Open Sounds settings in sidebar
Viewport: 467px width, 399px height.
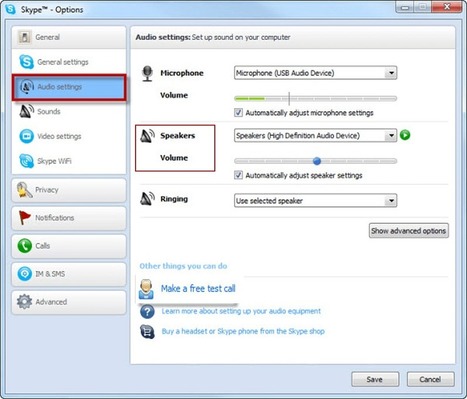point(69,112)
